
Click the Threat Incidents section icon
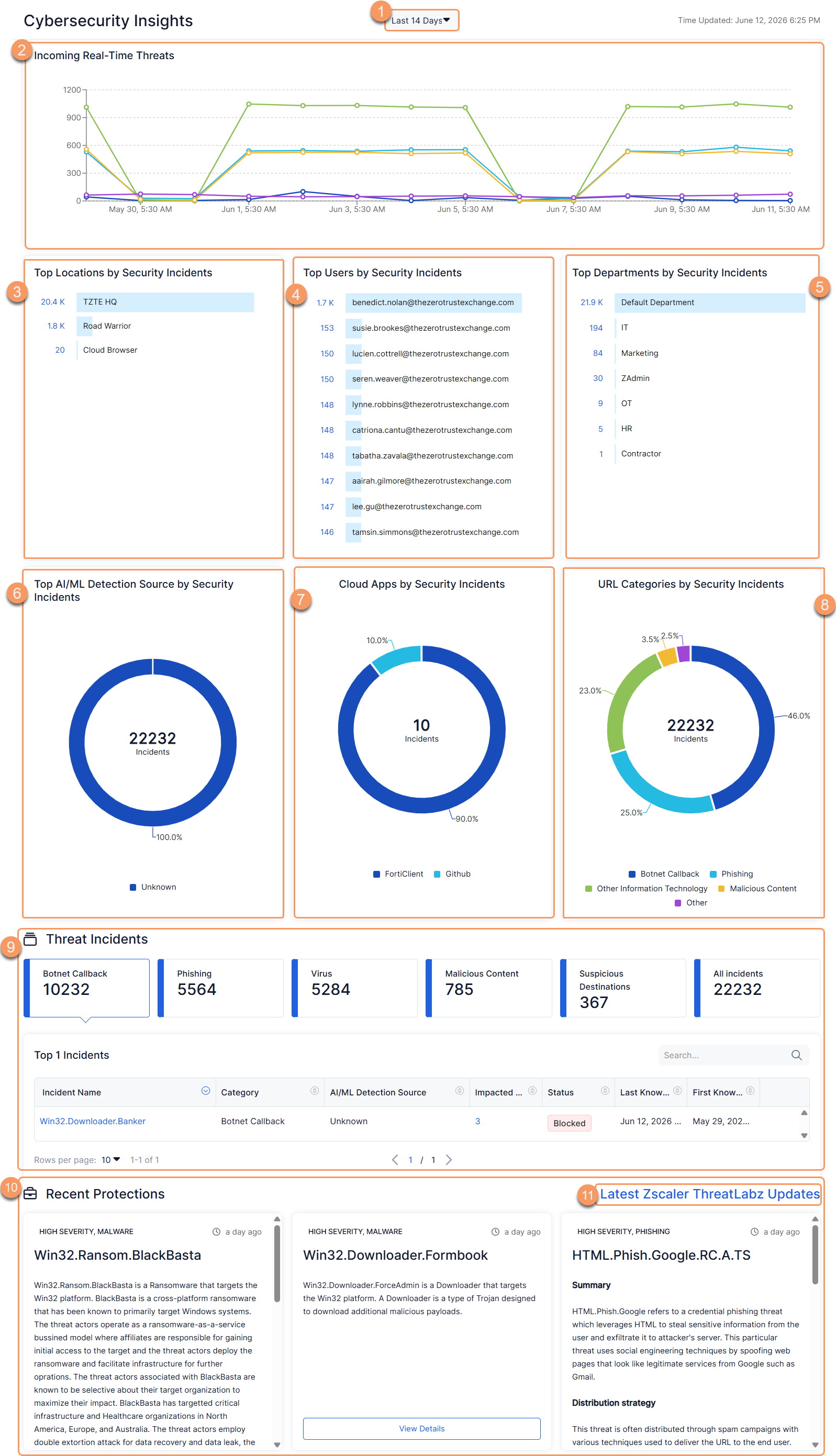tap(30, 939)
